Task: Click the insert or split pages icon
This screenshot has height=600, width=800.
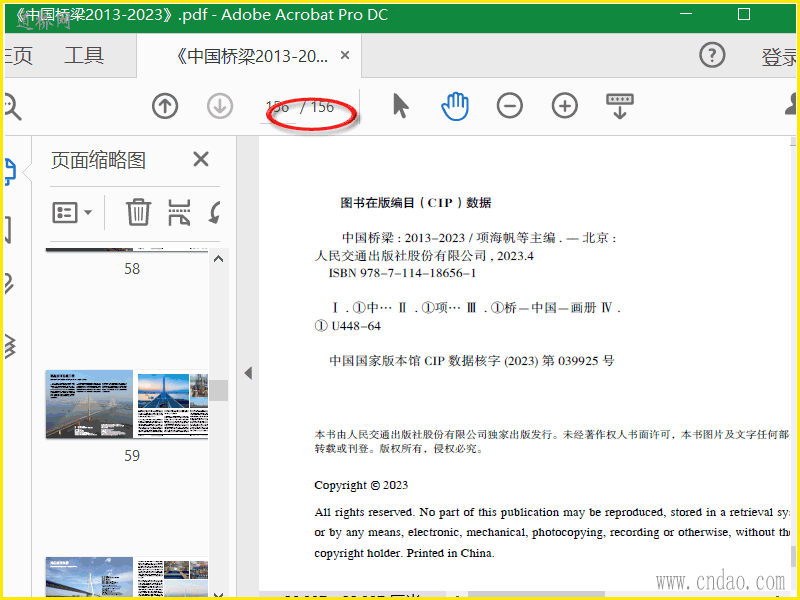Action: click(x=179, y=212)
